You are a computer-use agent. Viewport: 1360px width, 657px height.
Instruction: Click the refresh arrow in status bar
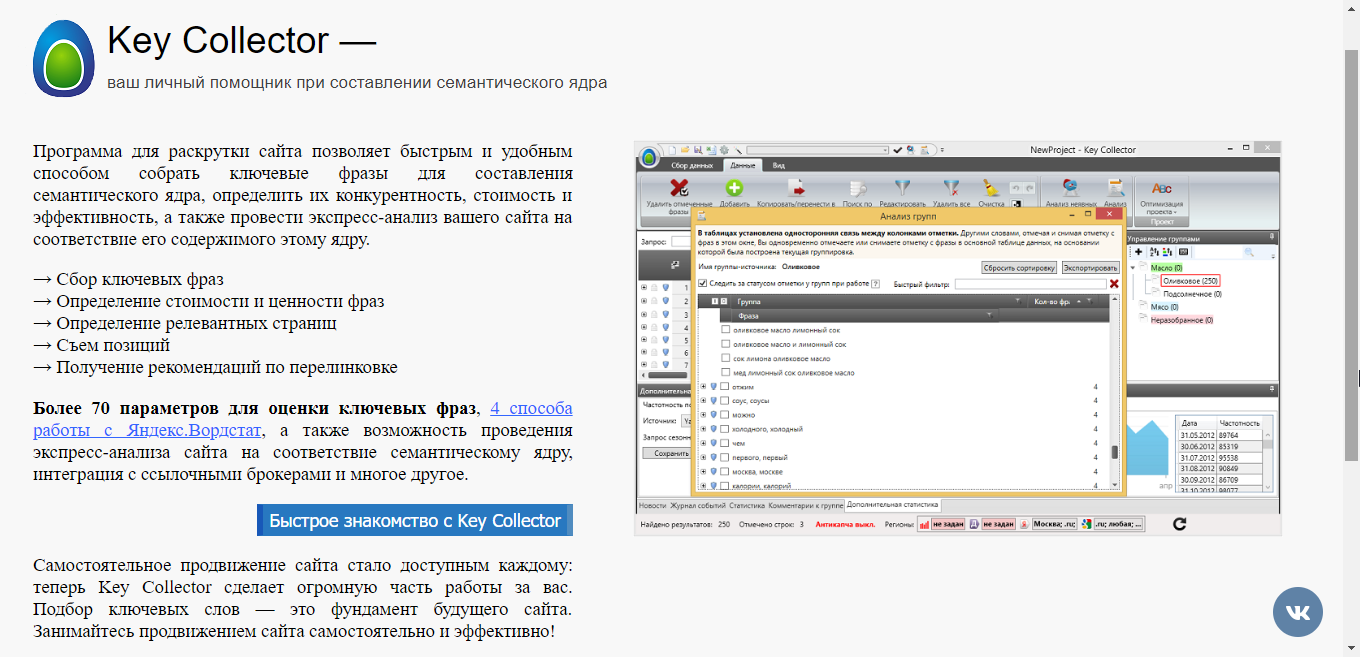point(1179,523)
